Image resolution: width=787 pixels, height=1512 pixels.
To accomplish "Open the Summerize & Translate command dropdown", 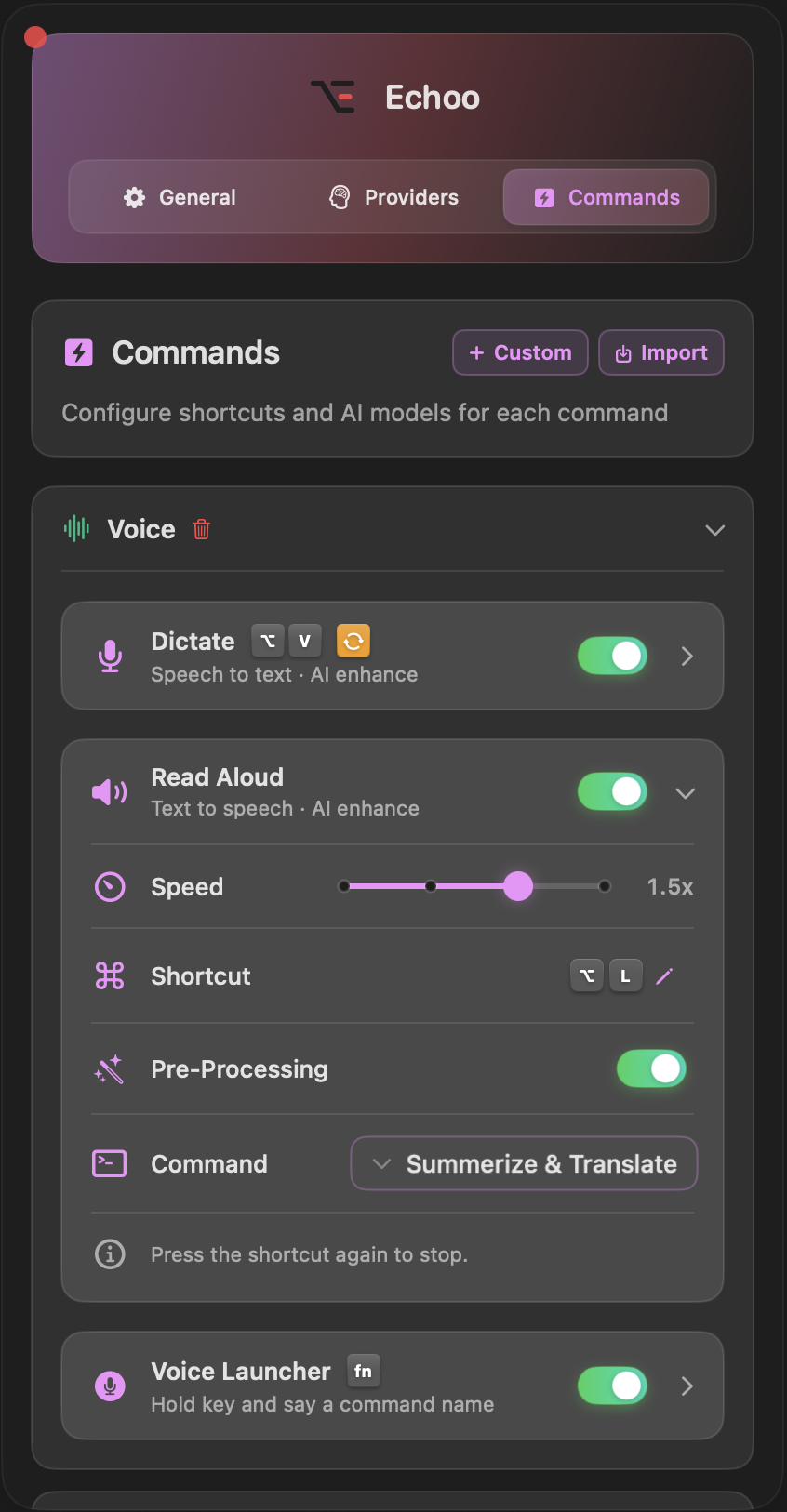I will [524, 1163].
